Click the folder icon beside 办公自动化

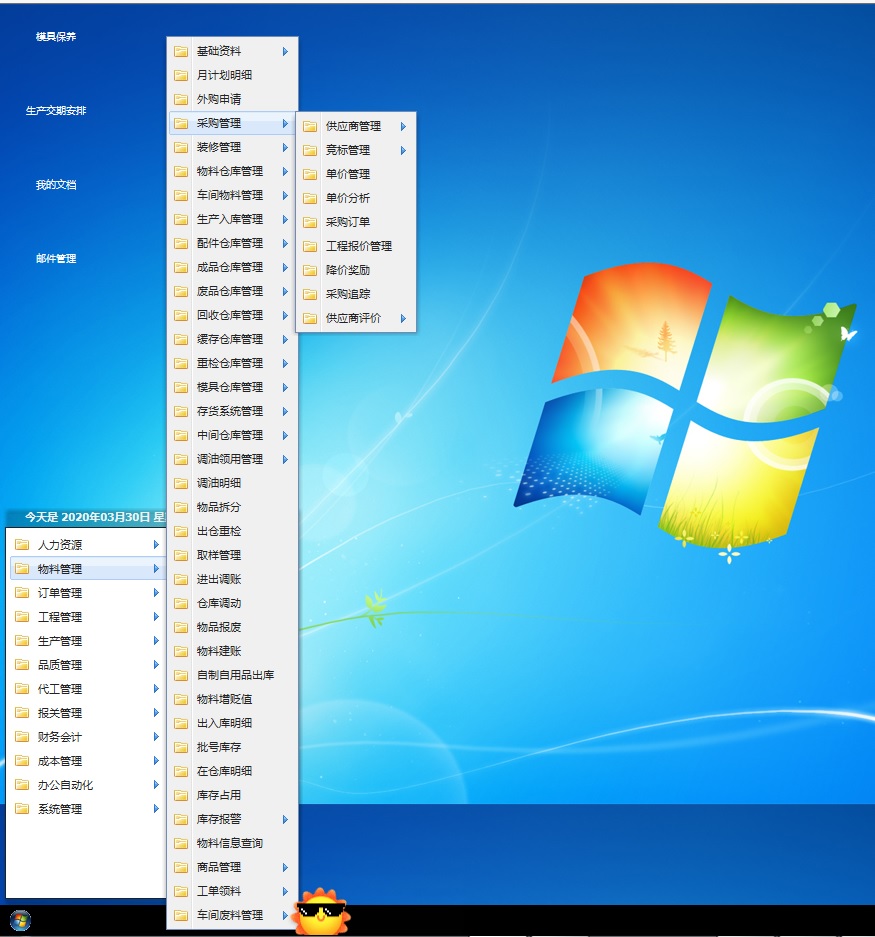[x=22, y=785]
